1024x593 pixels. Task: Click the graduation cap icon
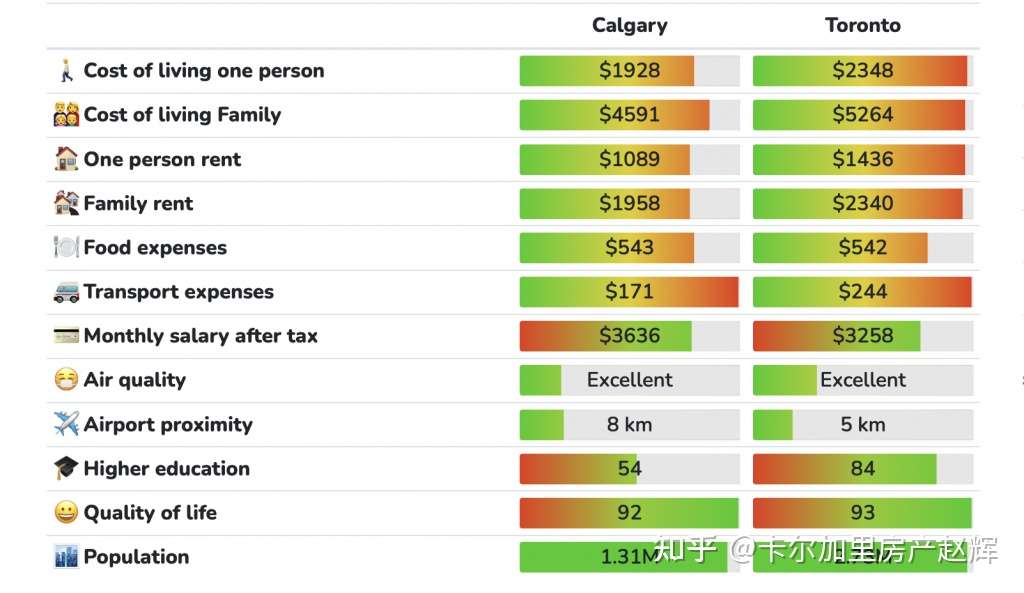pos(66,468)
